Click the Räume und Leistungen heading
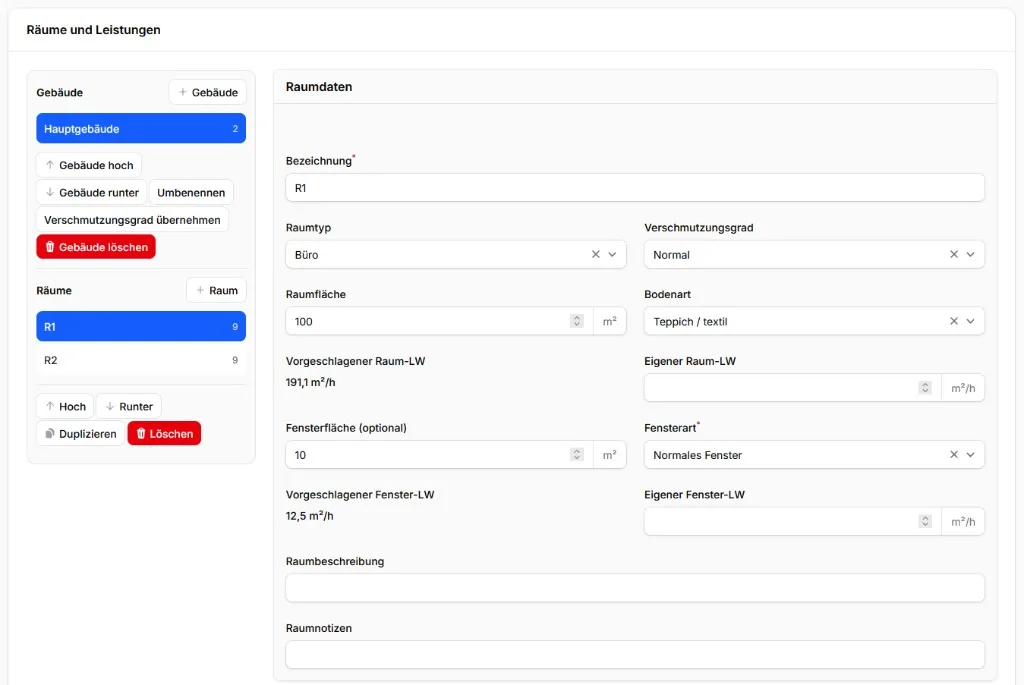This screenshot has height=685, width=1024. tap(93, 30)
